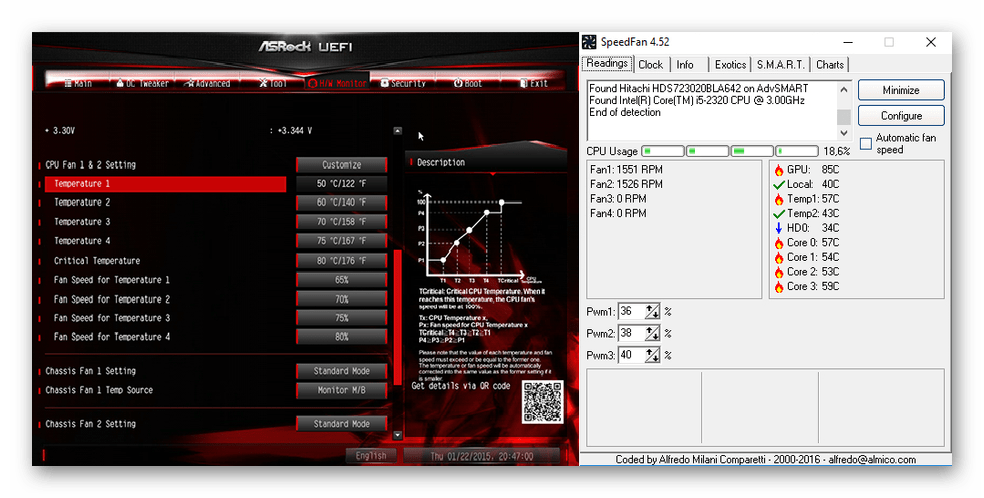
Task: Click the flame icon beside Core 3
Action: (780, 286)
